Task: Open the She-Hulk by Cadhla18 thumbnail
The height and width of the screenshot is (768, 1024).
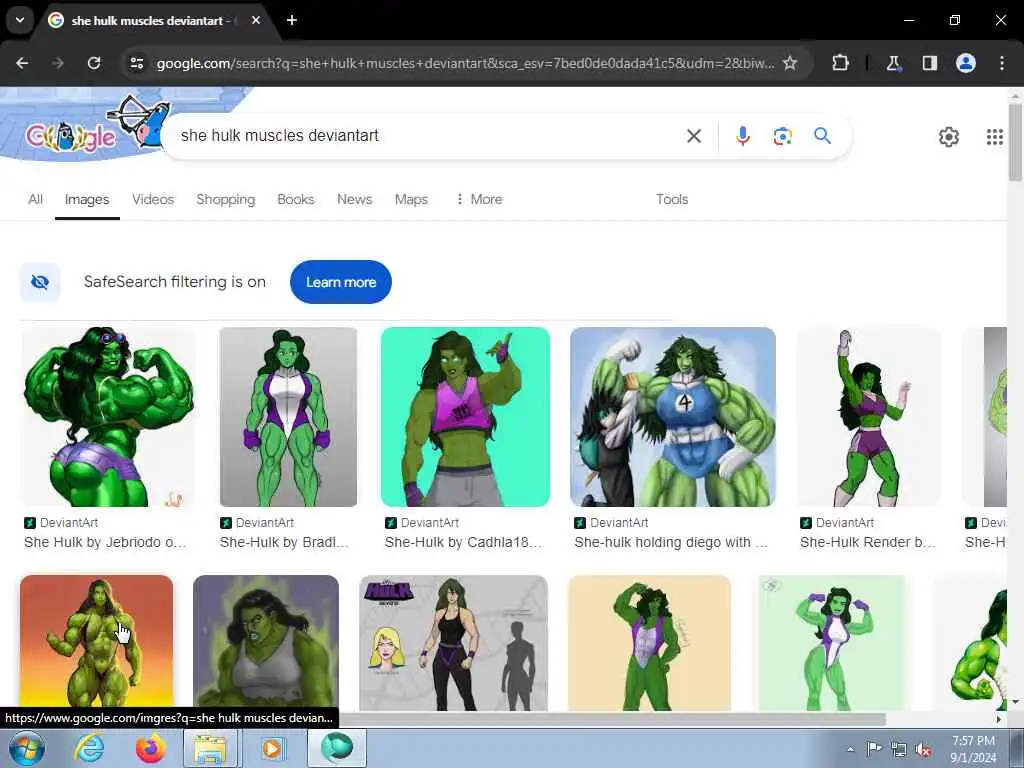Action: point(465,417)
